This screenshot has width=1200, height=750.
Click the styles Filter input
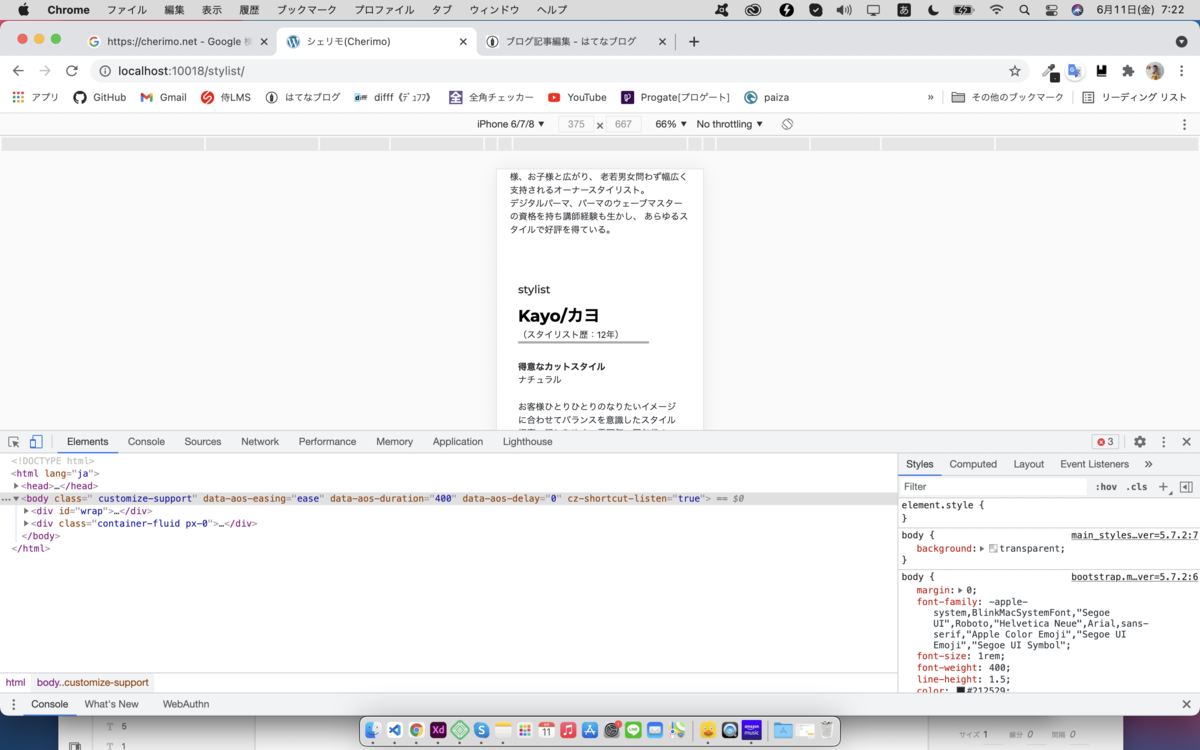click(992, 487)
